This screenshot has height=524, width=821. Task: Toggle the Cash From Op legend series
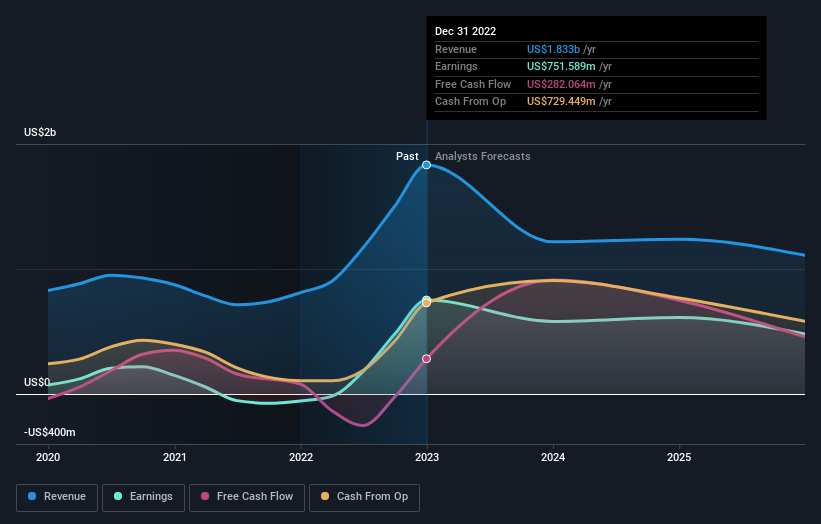tap(364, 497)
